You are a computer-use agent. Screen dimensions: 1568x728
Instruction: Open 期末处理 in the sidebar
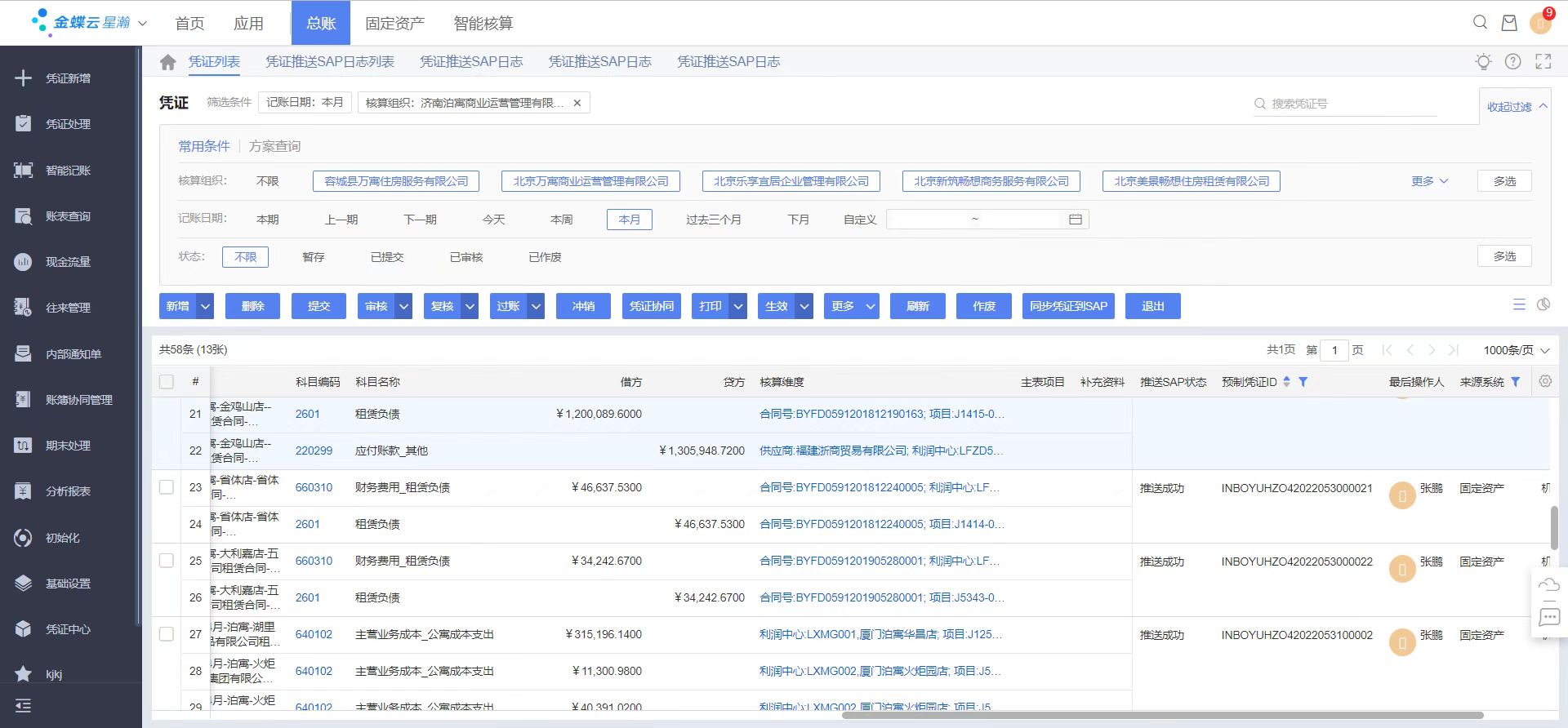click(x=68, y=446)
